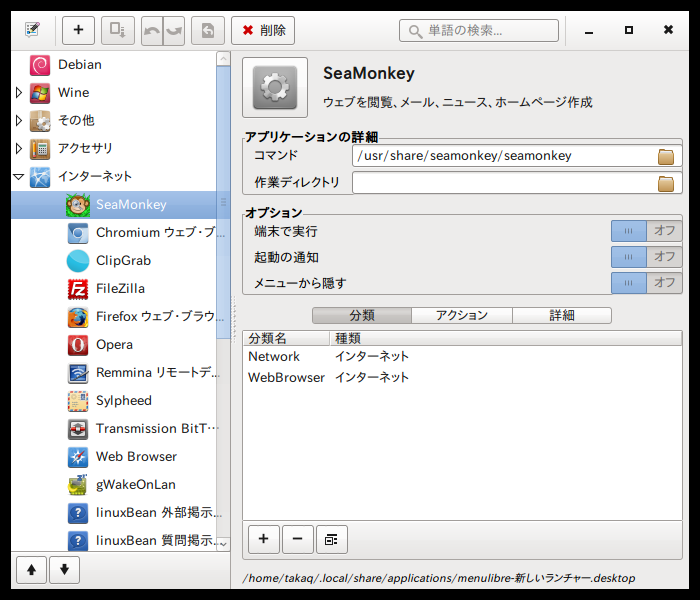The width and height of the screenshot is (700, 600).
Task: Collapse the インターネット category
Action: coord(19,177)
